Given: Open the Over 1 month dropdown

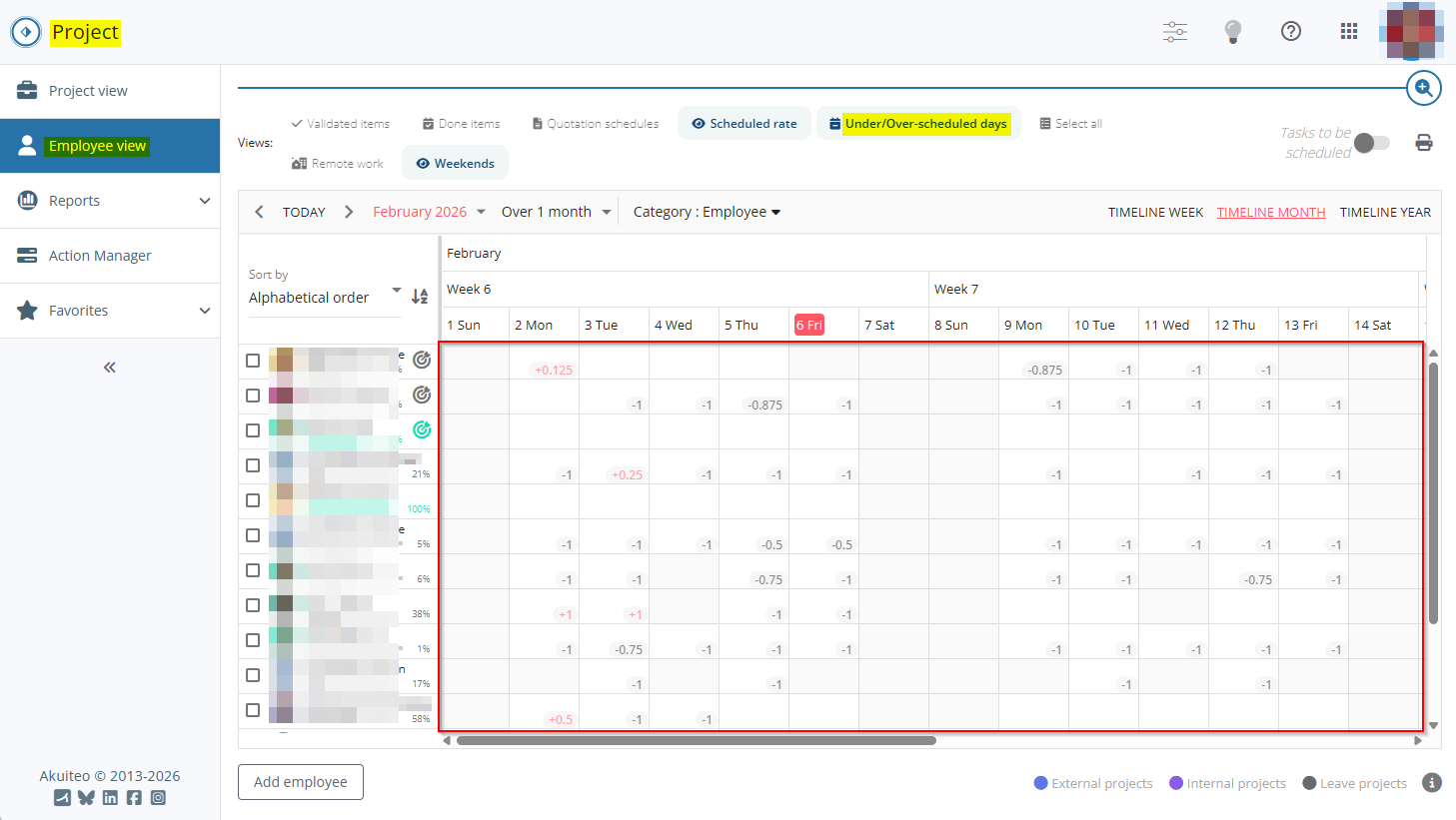Looking at the screenshot, I should pyautogui.click(x=556, y=212).
